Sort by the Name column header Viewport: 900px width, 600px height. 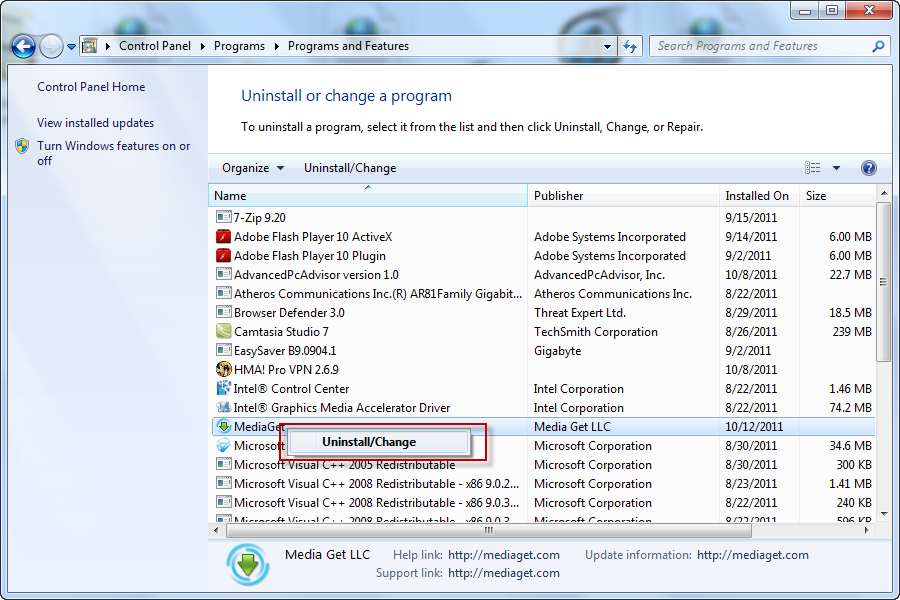click(368, 195)
